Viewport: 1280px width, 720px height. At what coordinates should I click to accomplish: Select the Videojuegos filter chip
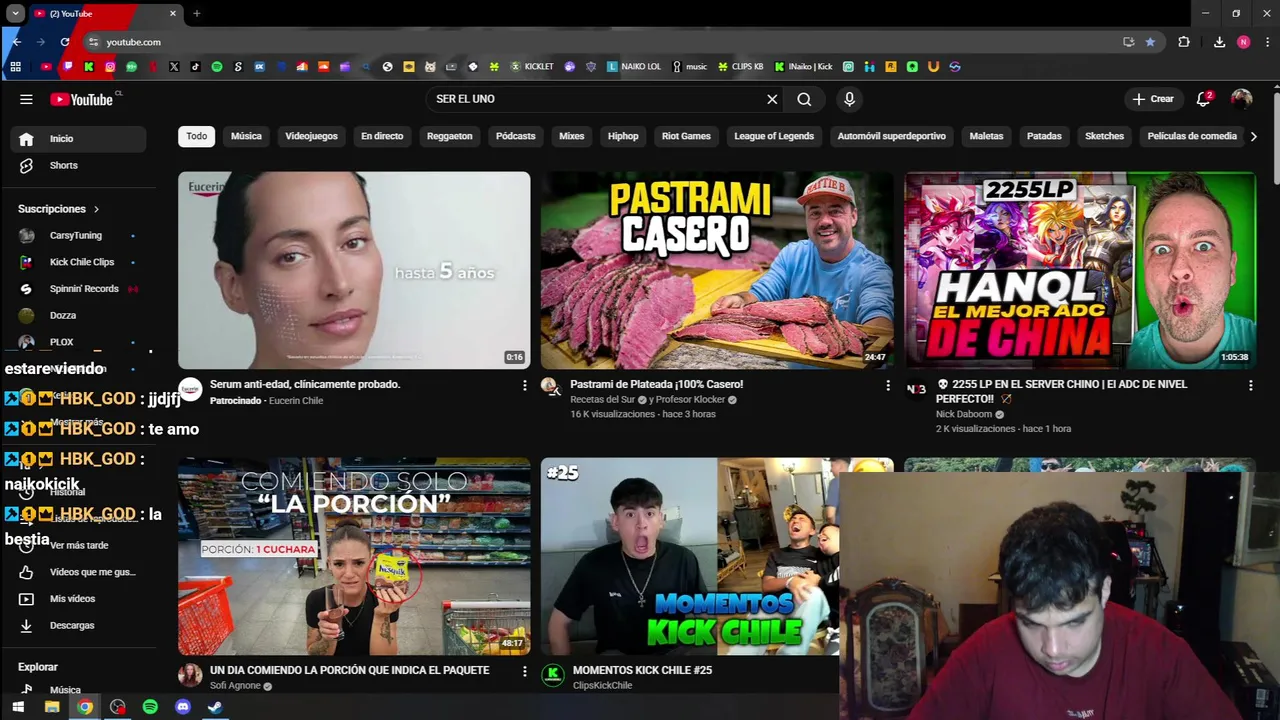(311, 136)
